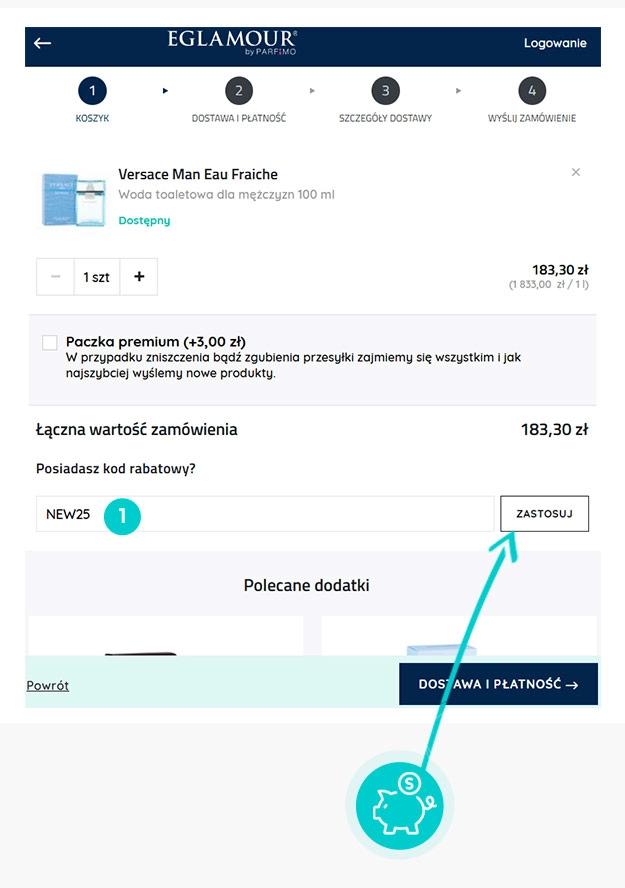Click the piggy bank savings icon

coord(399,804)
